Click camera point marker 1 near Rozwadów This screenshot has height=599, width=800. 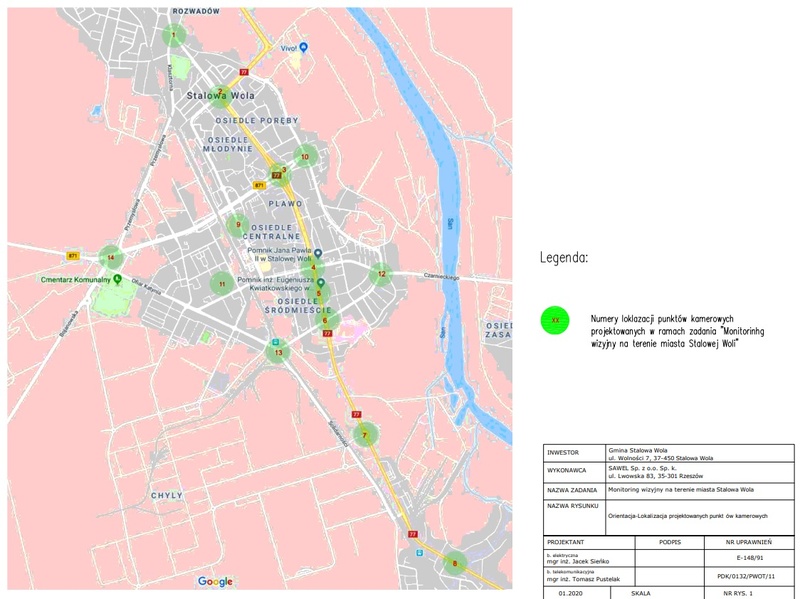coord(174,36)
